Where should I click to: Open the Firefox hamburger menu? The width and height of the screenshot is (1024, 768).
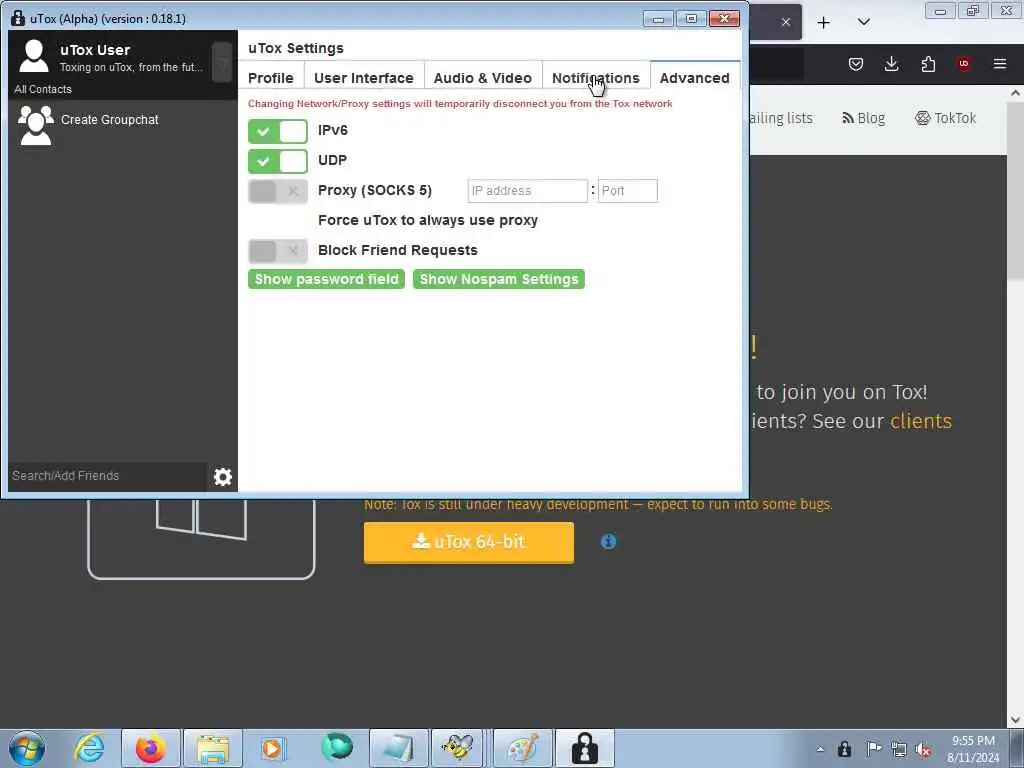[x=1000, y=64]
